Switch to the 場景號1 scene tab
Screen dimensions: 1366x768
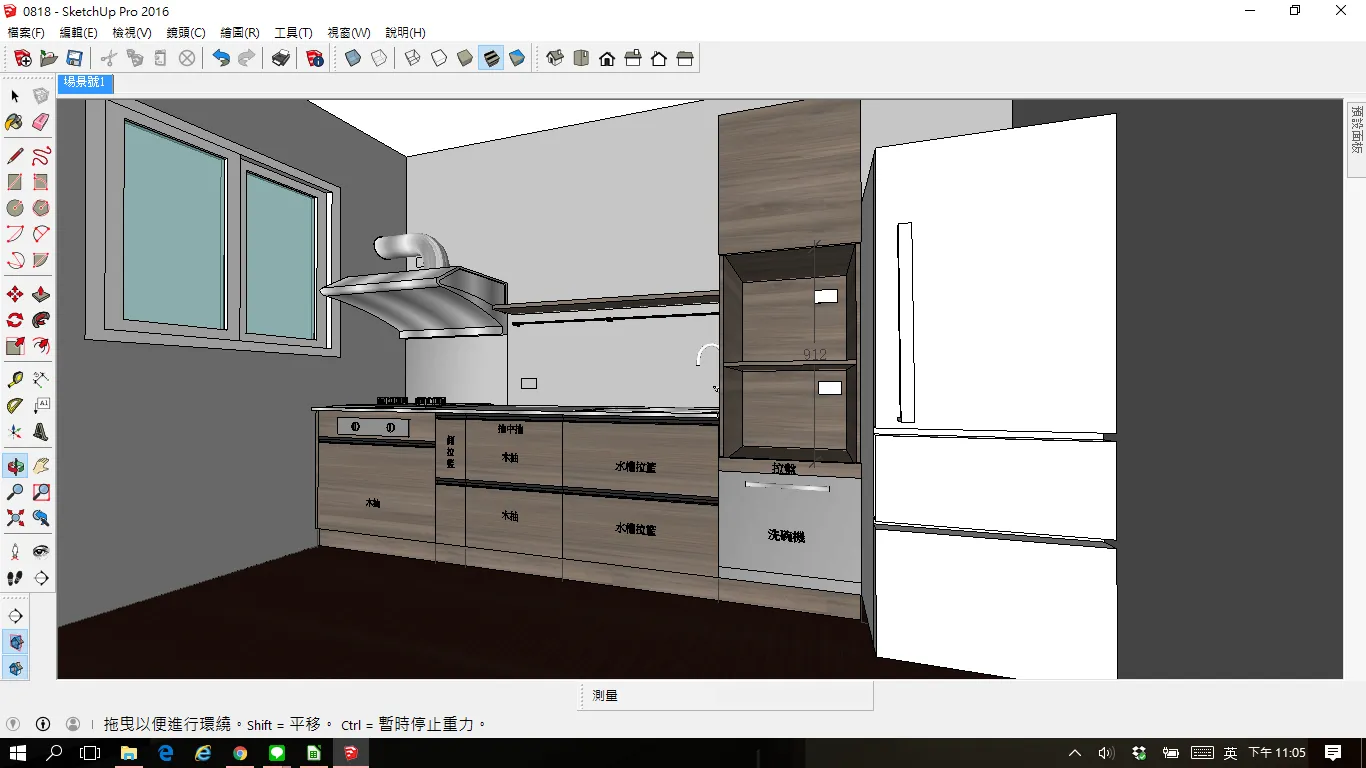pos(85,83)
